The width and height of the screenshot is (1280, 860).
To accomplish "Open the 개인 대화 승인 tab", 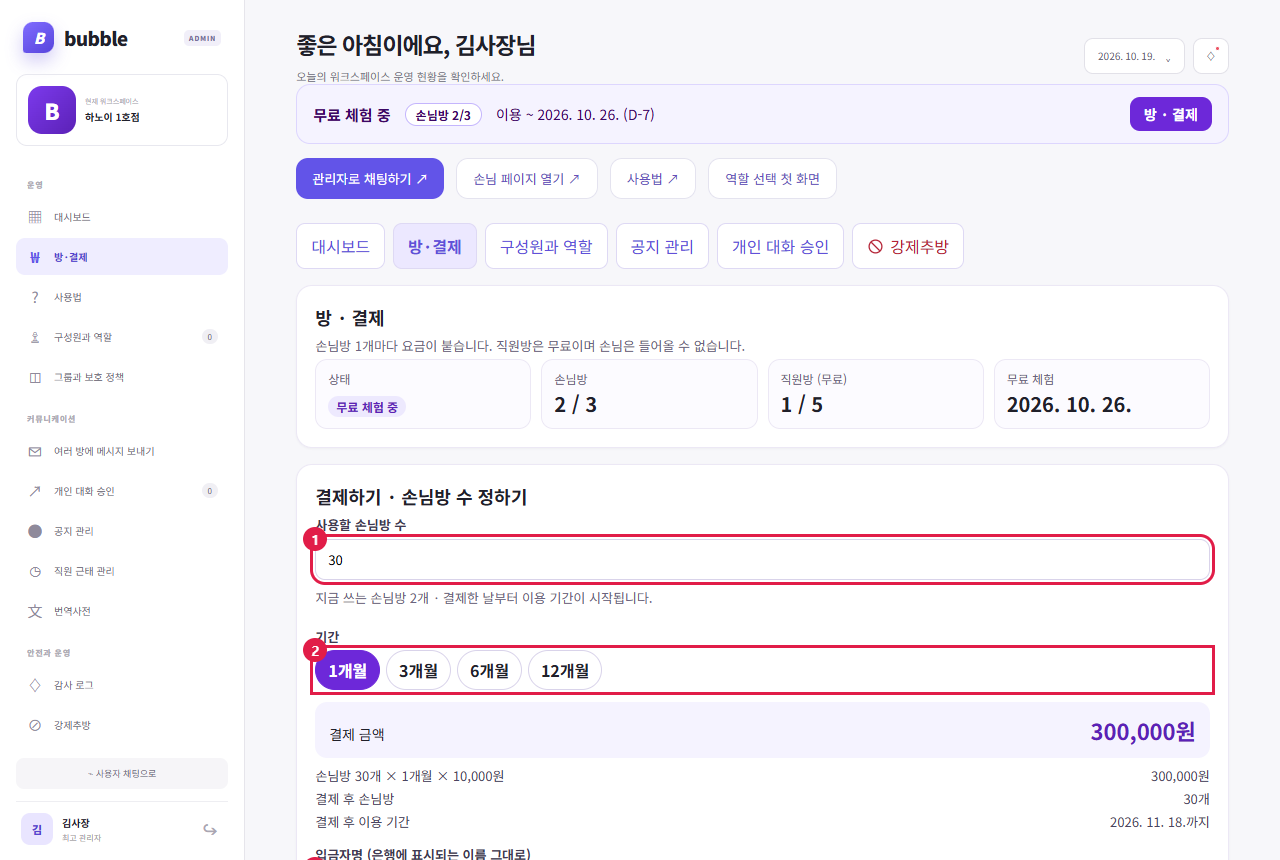I will pos(780,246).
